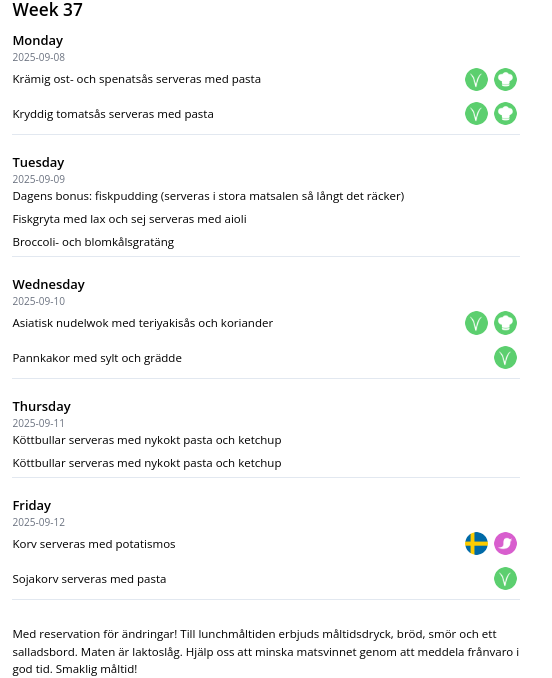Click the Friday date 2025-09-12
Viewport: 552px width, 678px height.
[38, 522]
